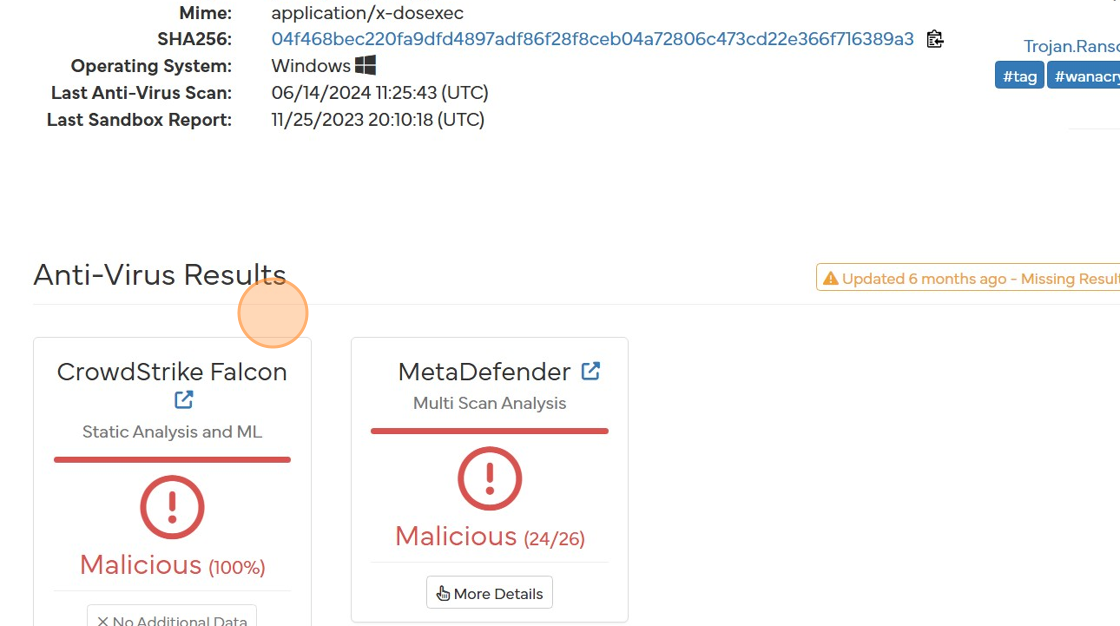Copy the SHA256 hash to clipboard
Image resolution: width=1120 pixels, height=626 pixels.
pyautogui.click(x=935, y=39)
